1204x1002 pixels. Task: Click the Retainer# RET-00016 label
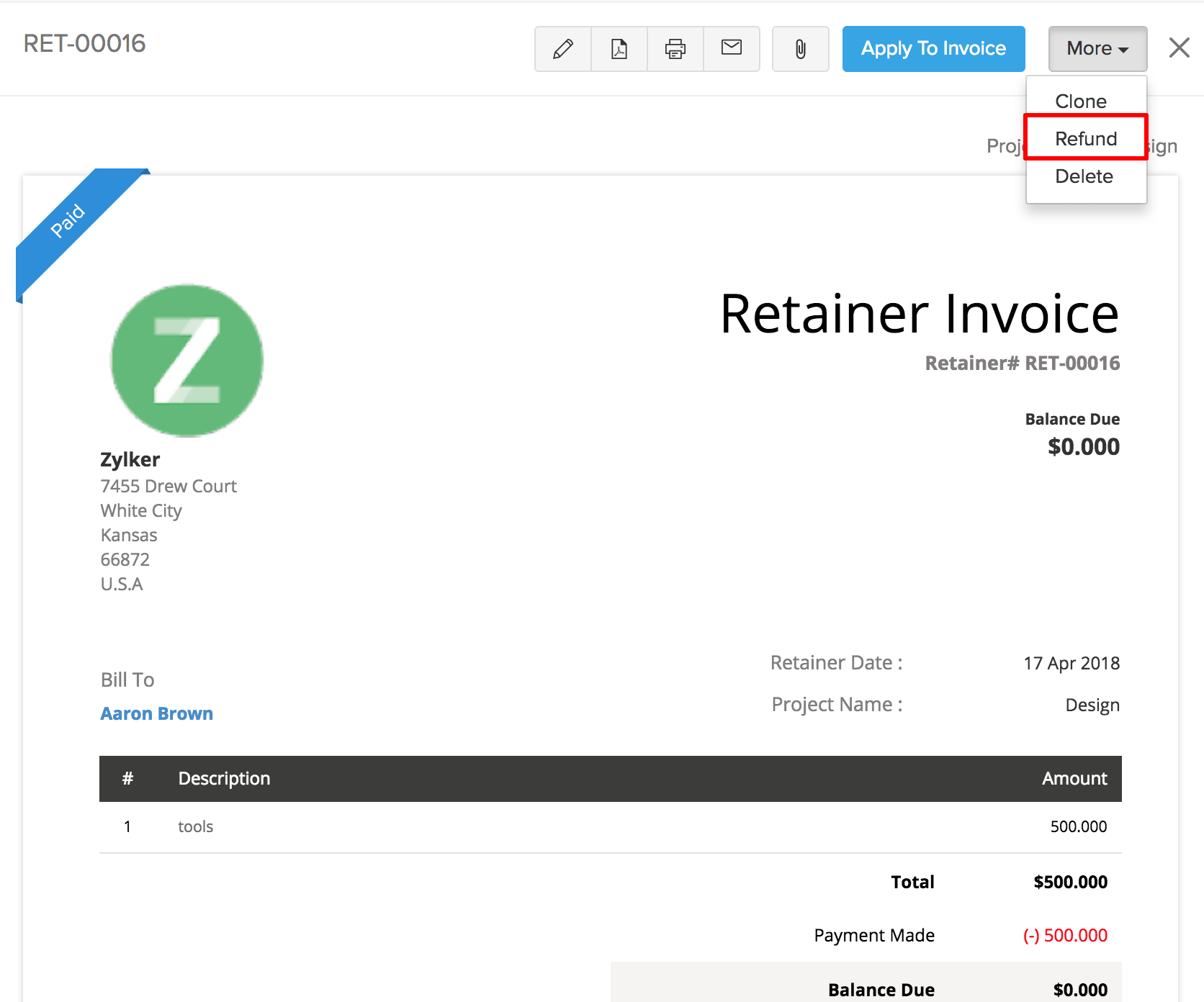(x=1022, y=363)
